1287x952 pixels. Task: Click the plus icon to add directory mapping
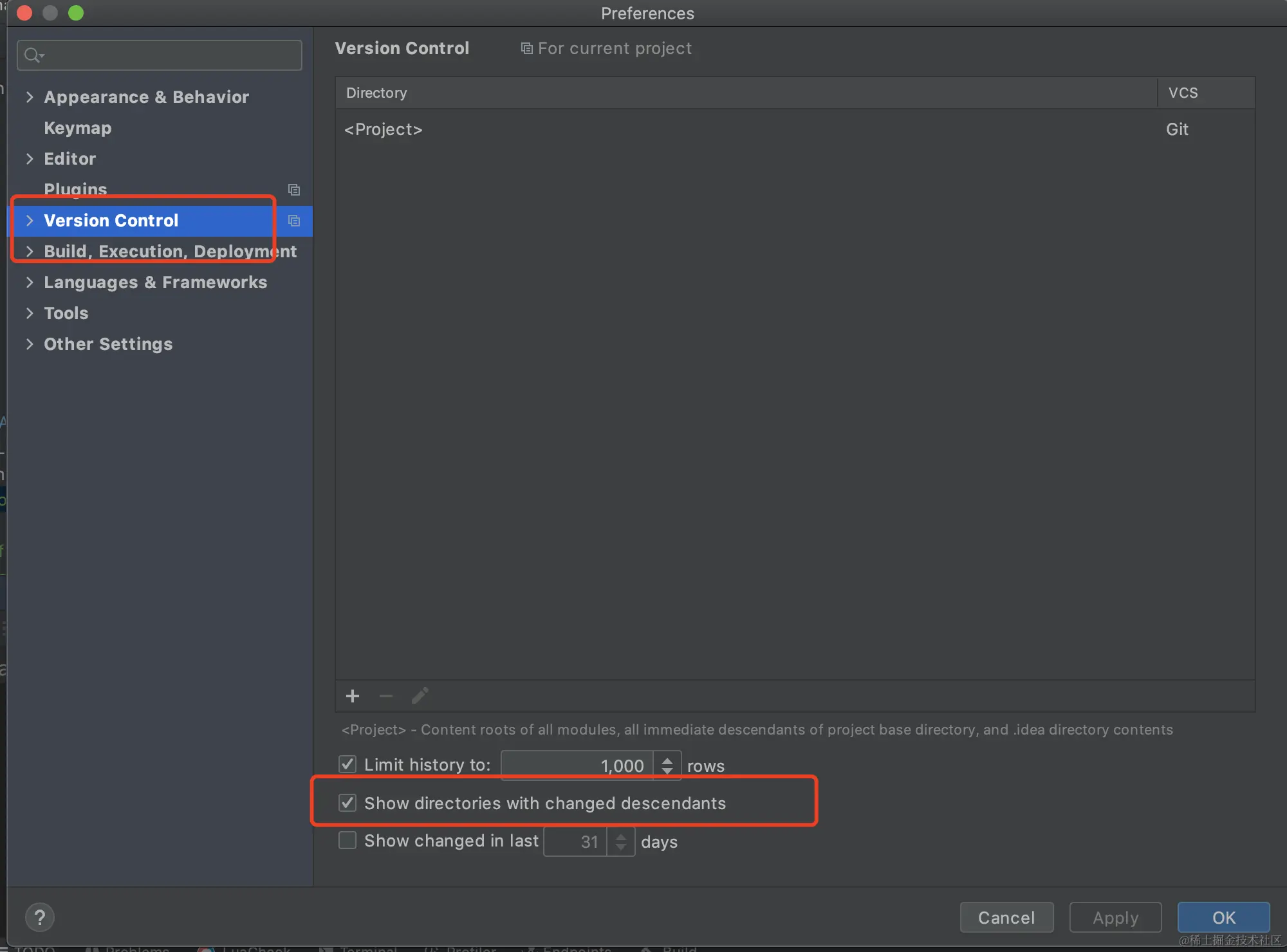[x=353, y=696]
